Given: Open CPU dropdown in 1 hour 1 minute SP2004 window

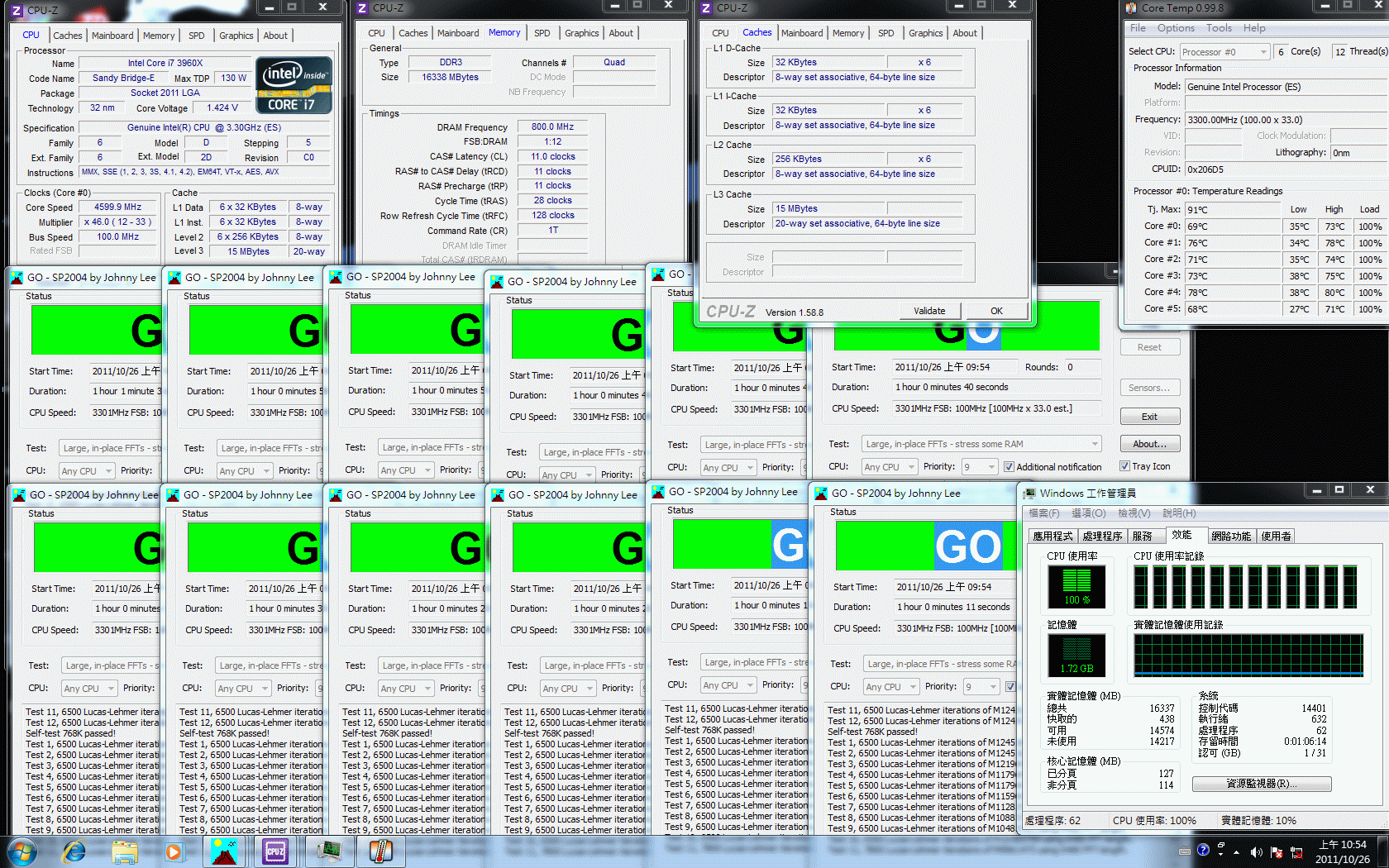Looking at the screenshot, I should click(x=86, y=471).
